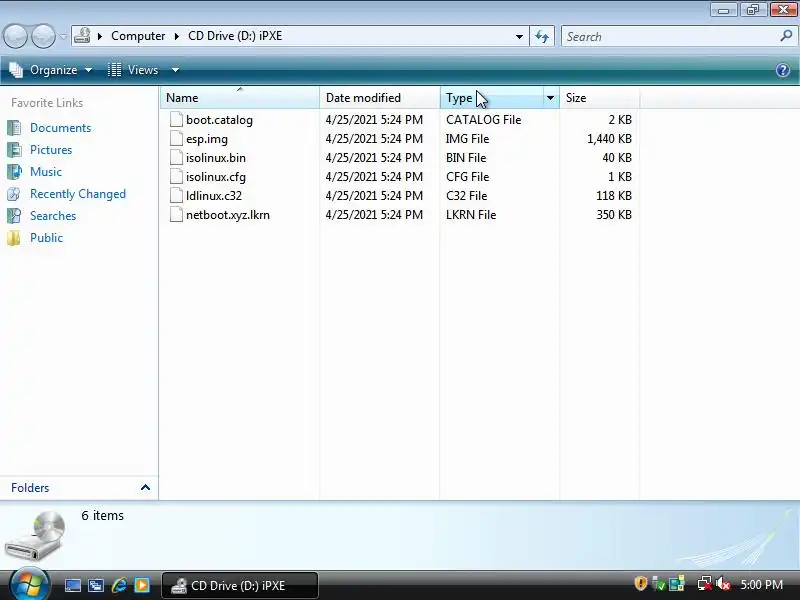Open the Views dropdown arrow

pyautogui.click(x=175, y=70)
